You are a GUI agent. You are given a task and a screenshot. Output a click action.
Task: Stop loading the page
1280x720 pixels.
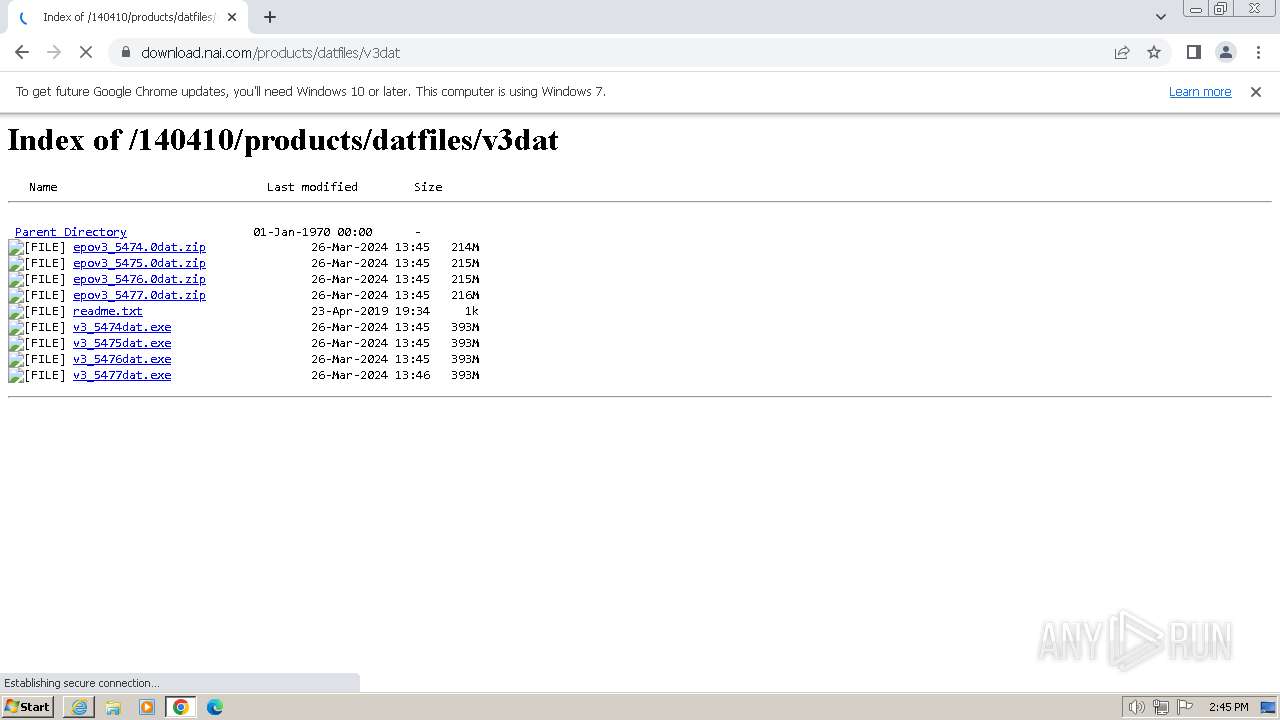coord(86,52)
